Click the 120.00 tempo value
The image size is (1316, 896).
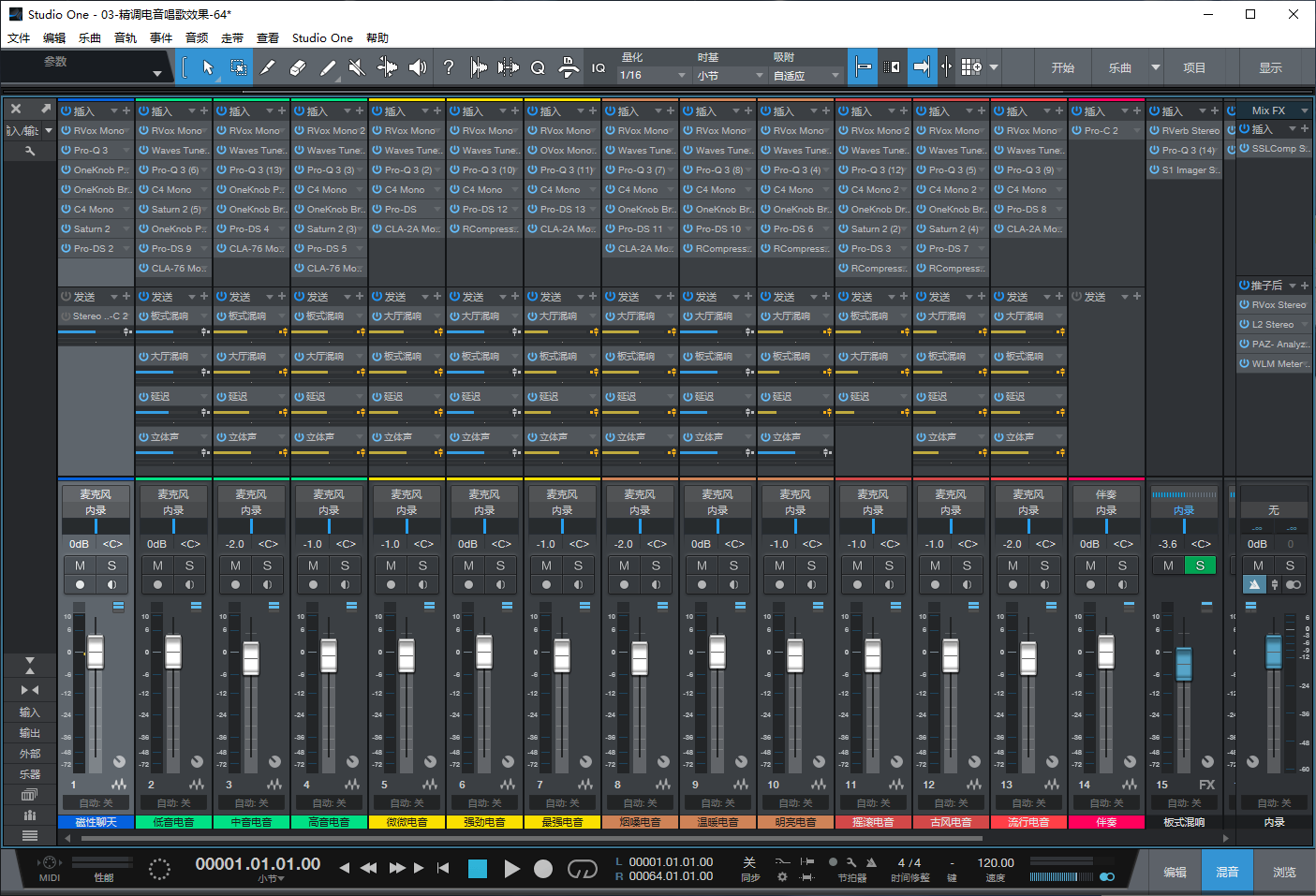[996, 863]
